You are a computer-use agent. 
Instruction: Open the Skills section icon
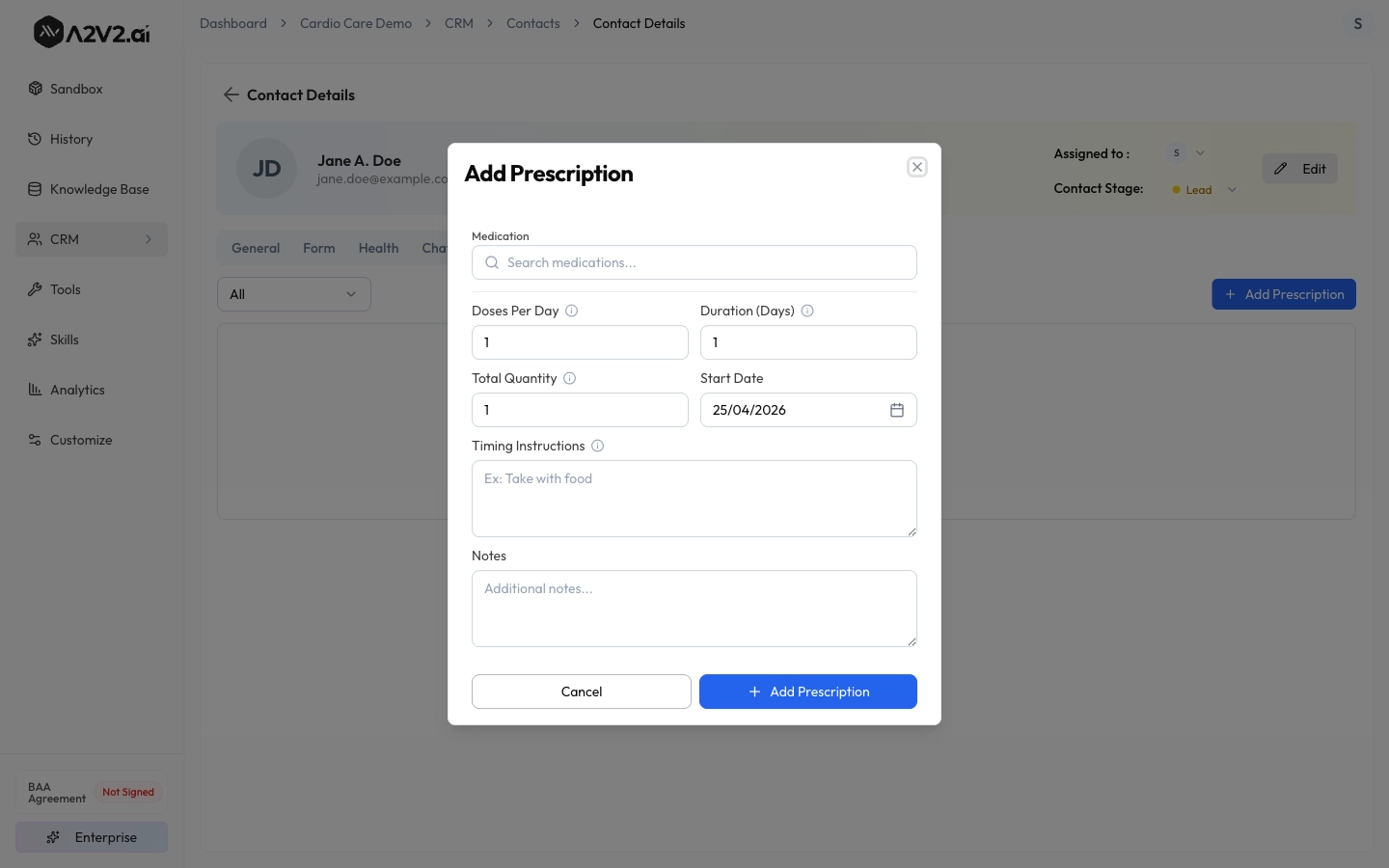pyautogui.click(x=34, y=339)
